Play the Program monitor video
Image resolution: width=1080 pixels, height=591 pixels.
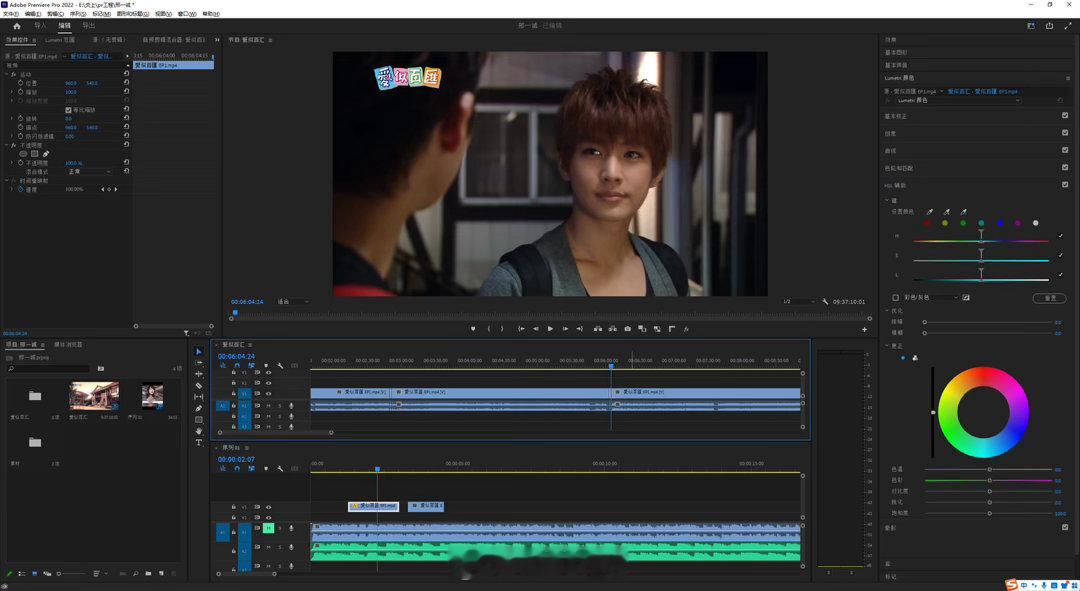[x=550, y=329]
